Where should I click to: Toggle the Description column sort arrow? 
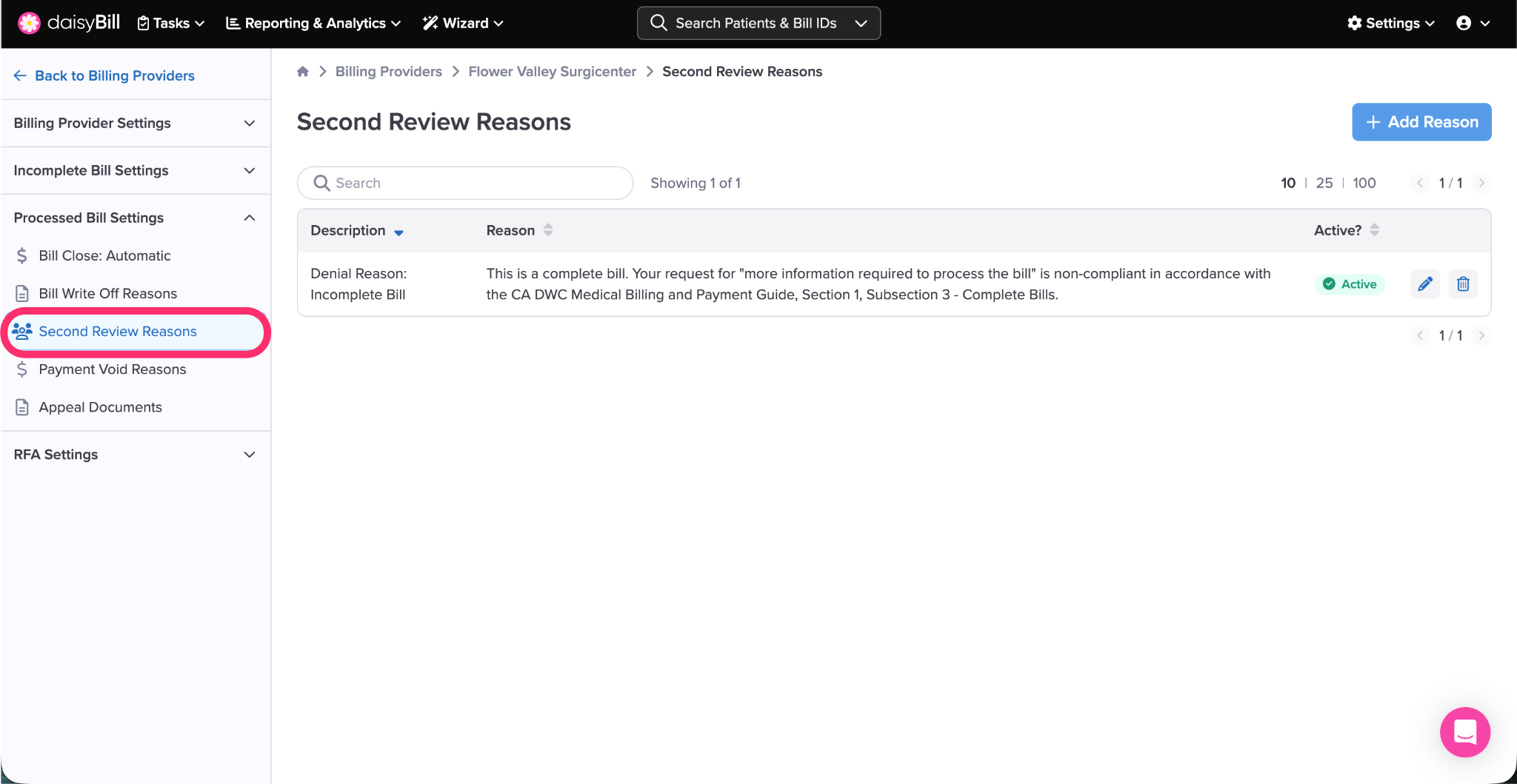399,232
